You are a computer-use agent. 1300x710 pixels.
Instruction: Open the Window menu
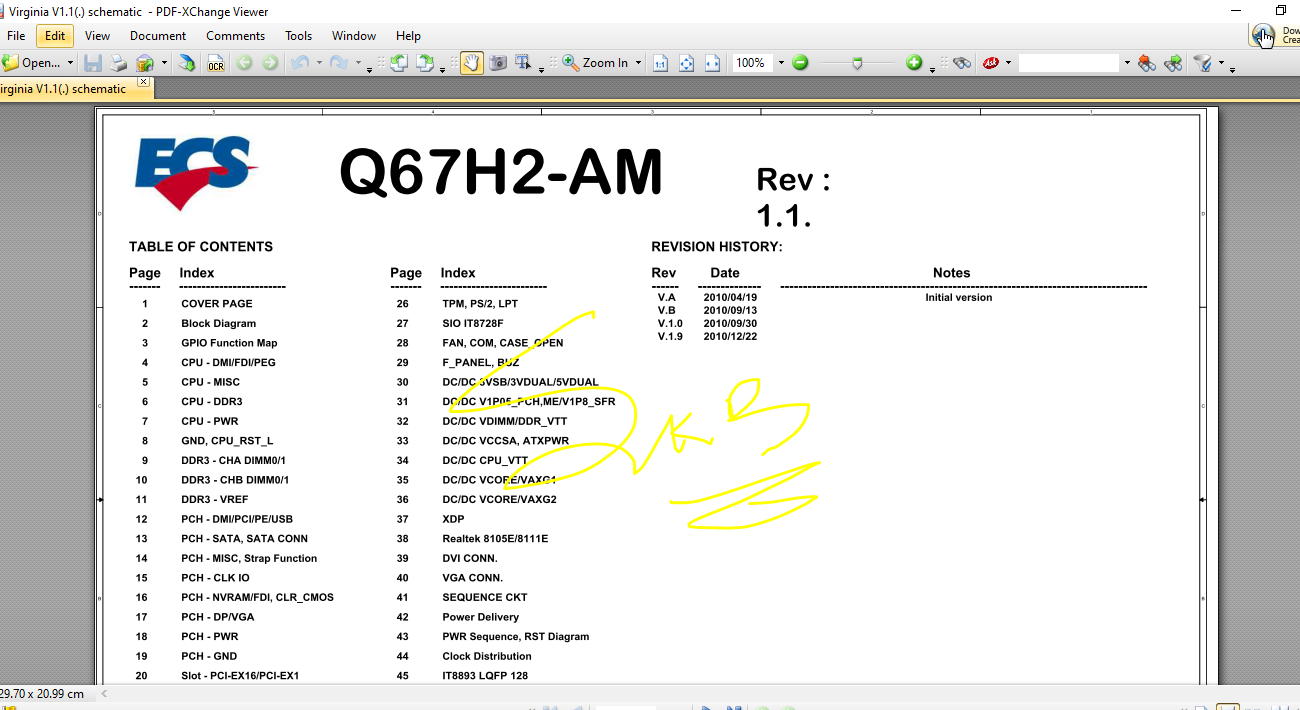coord(354,36)
